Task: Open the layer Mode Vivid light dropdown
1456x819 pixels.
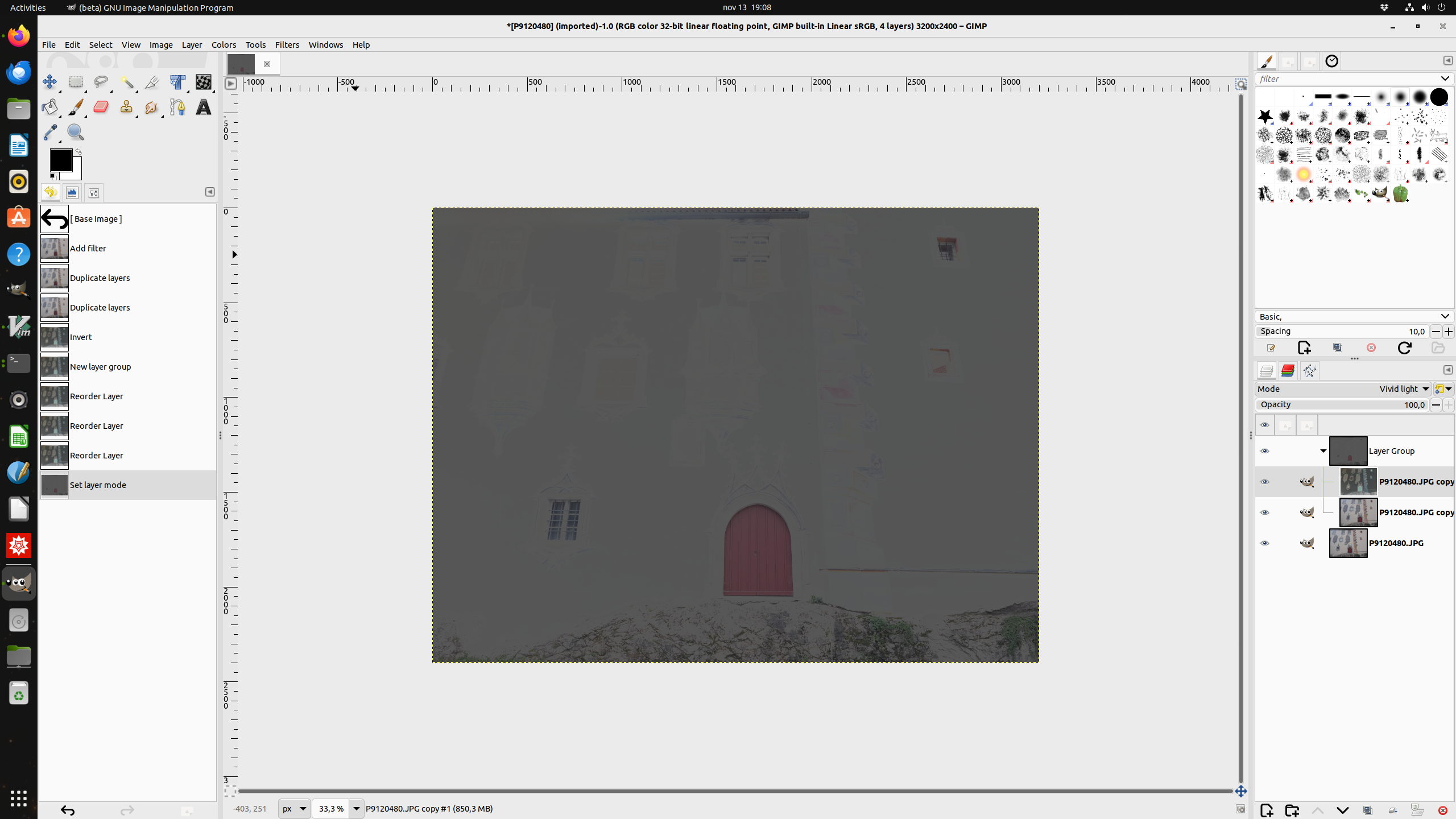Action: (1404, 389)
